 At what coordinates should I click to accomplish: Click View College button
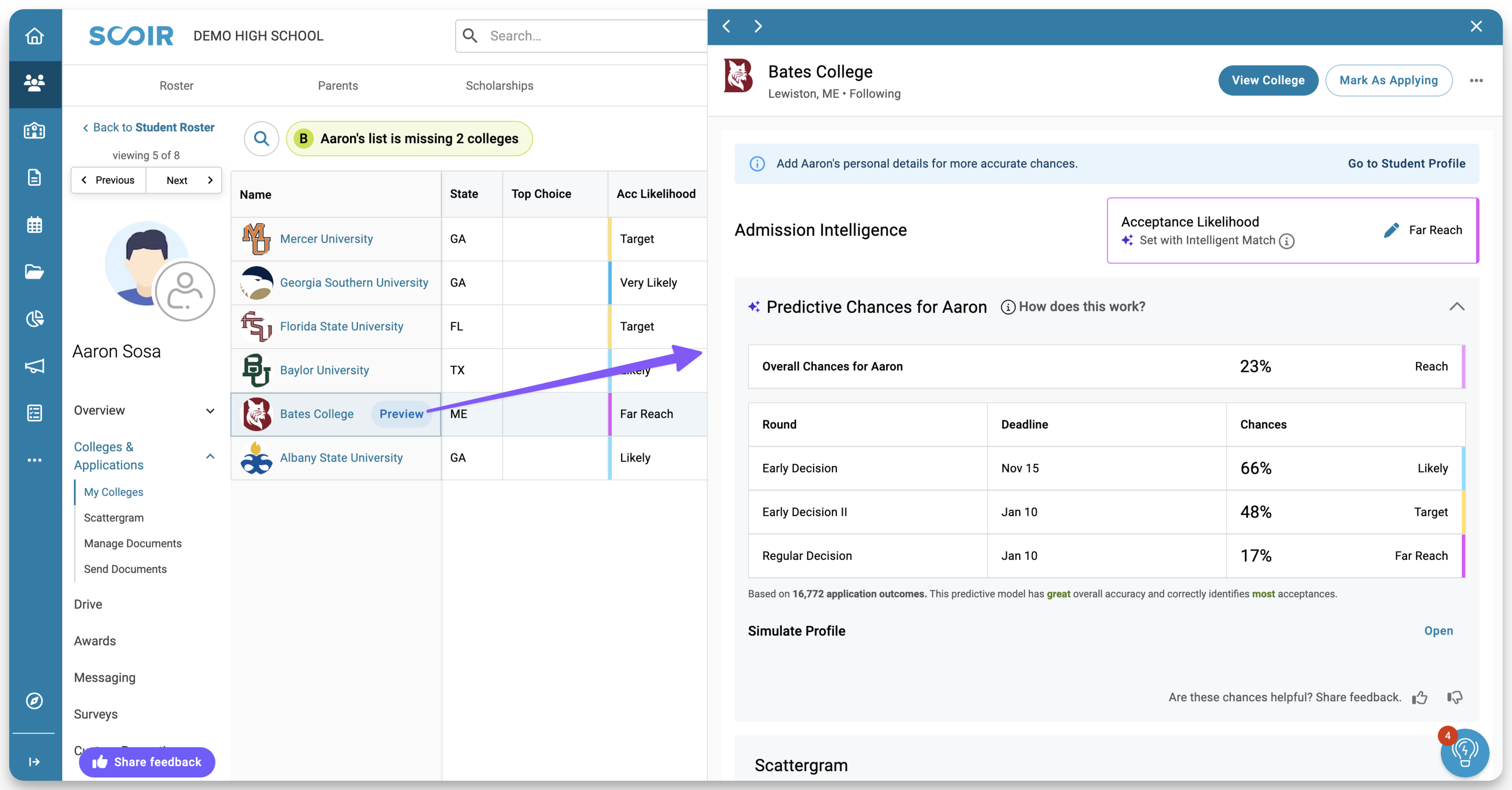pyautogui.click(x=1268, y=80)
